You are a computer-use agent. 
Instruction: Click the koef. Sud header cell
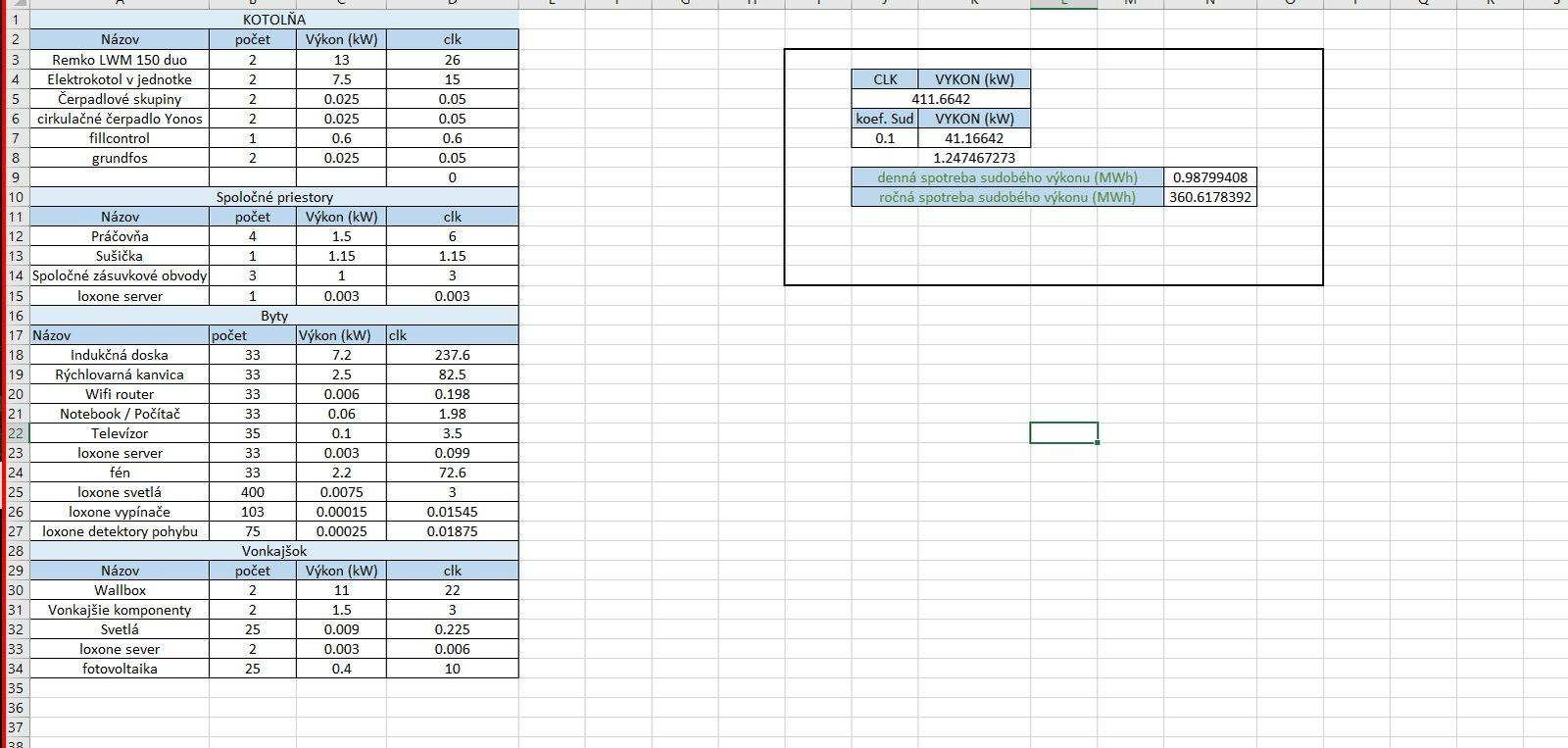[x=885, y=119]
